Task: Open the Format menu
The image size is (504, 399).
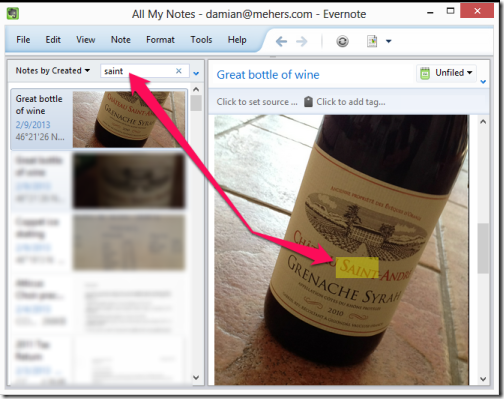Action: tap(160, 40)
